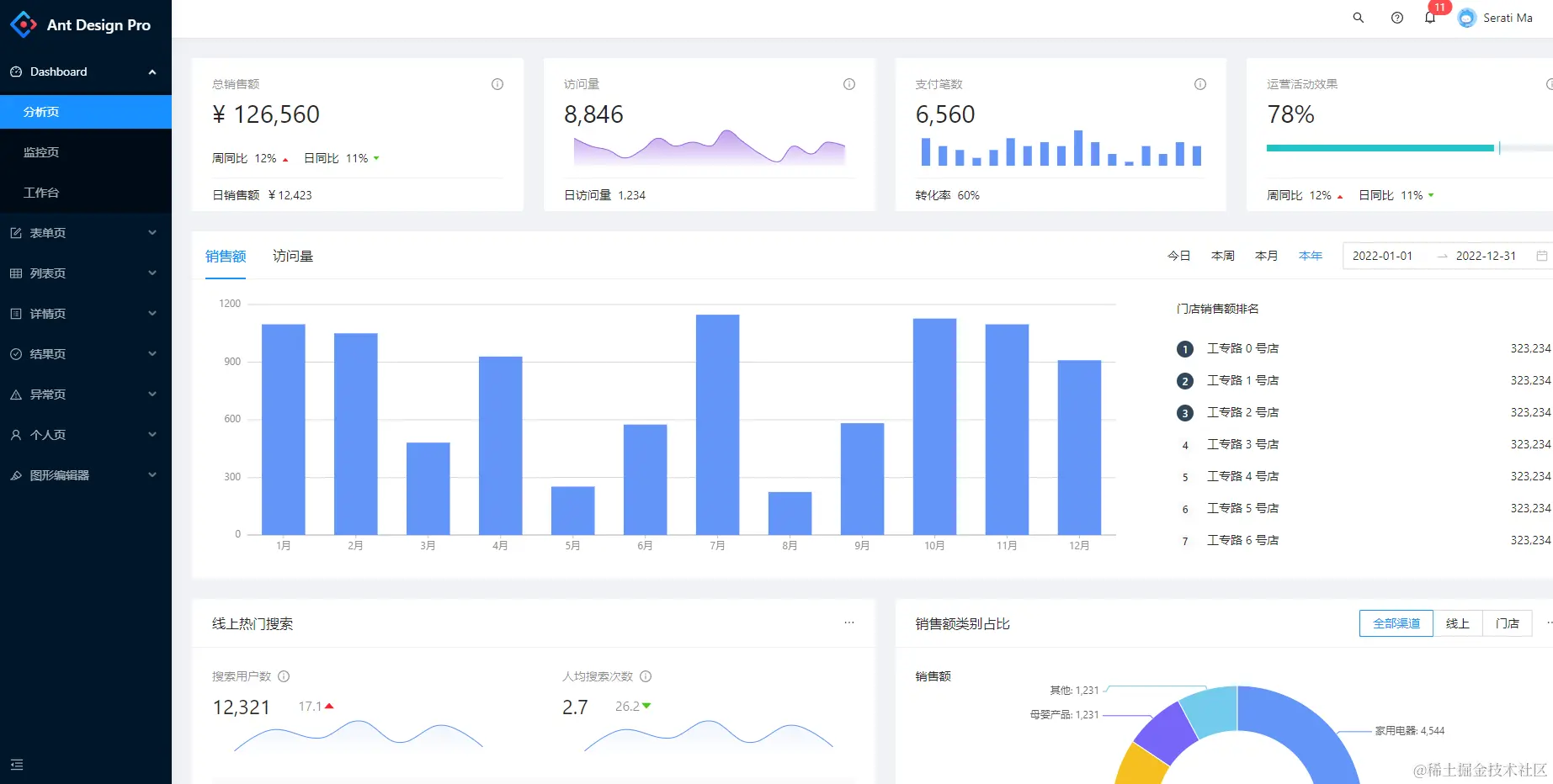This screenshot has height=784, width=1553.
Task: Show info tooltip for 访问量 card
Action: (x=849, y=84)
